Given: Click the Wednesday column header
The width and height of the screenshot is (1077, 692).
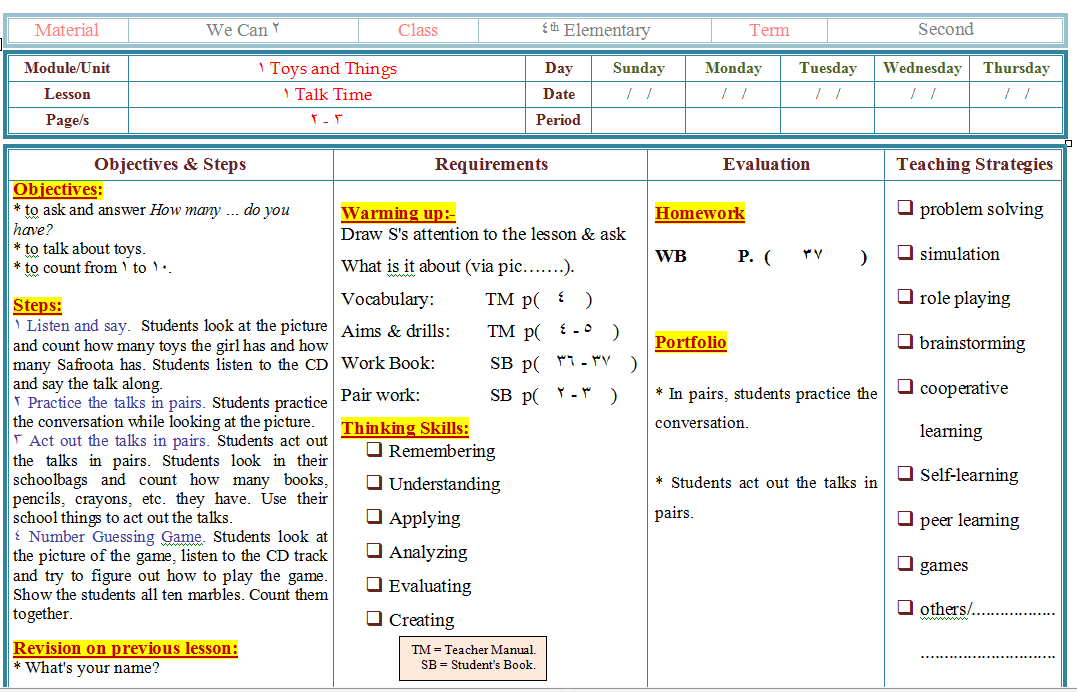Looking at the screenshot, I should click(x=922, y=68).
